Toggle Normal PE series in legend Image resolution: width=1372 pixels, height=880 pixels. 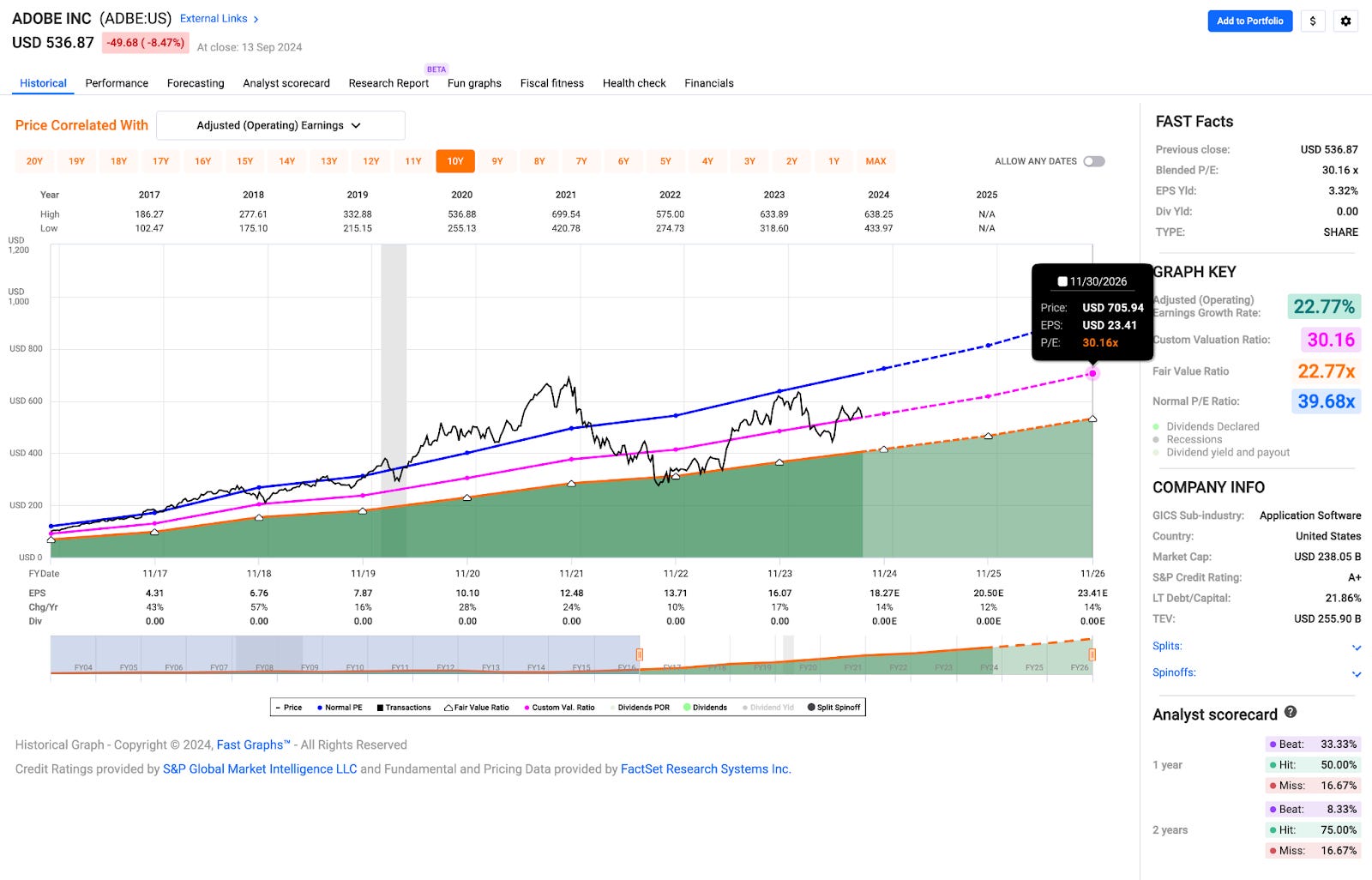[x=340, y=708]
